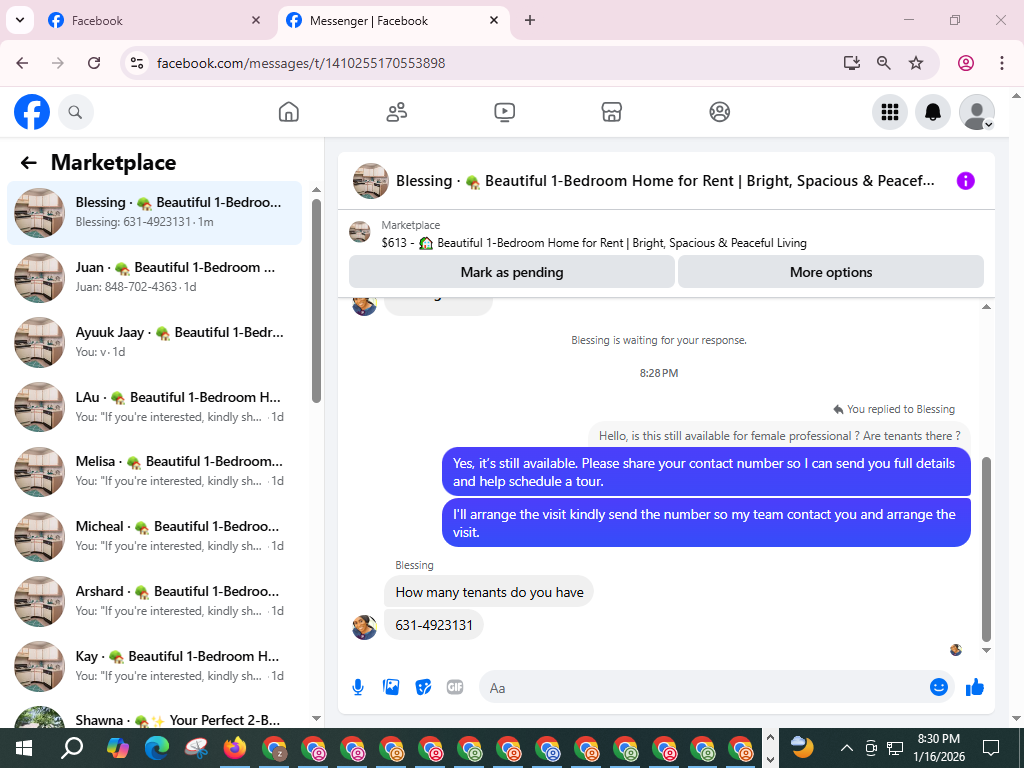This screenshot has width=1024, height=768.
Task: Open the tab search dropdown arrow
Action: click(x=20, y=20)
